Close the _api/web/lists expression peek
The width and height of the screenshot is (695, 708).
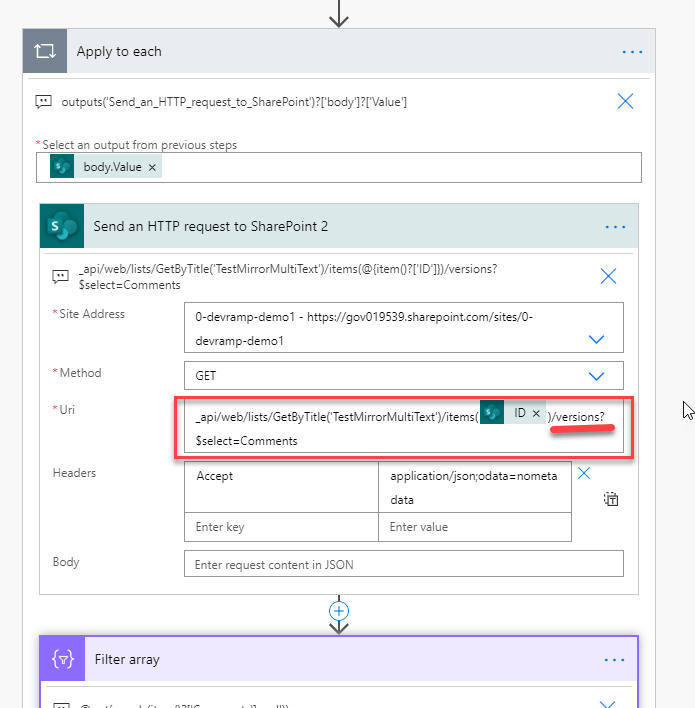[x=608, y=276]
